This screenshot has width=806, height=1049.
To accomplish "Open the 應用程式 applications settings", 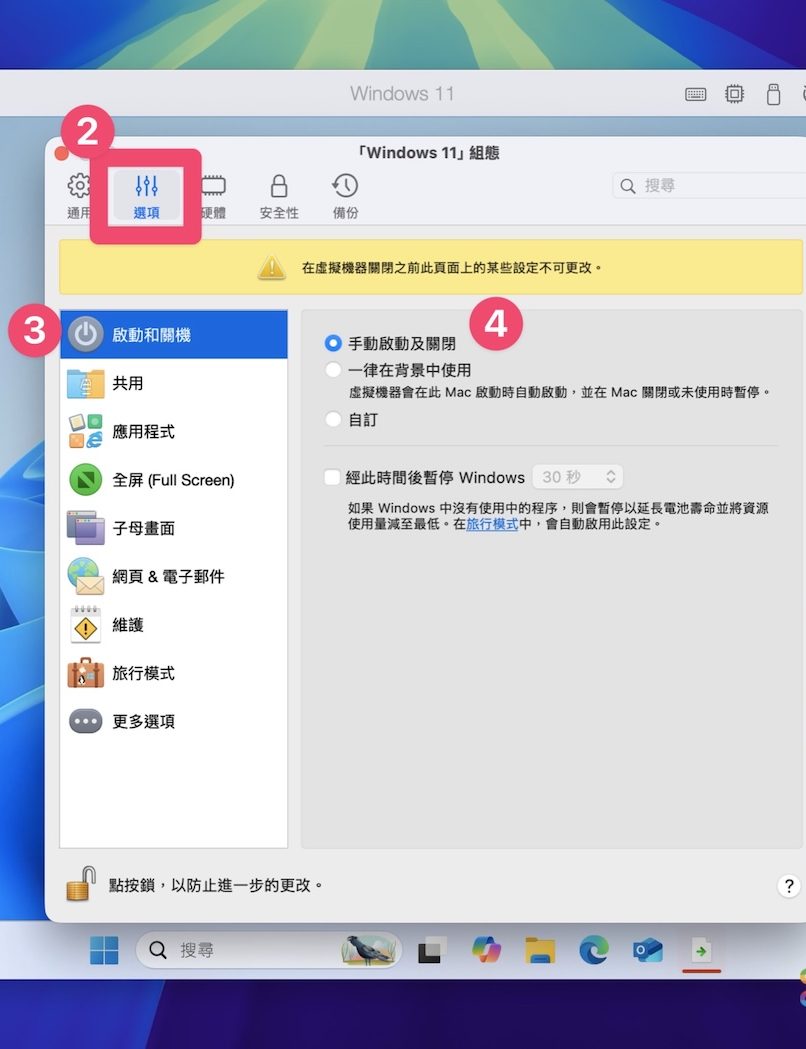I will [x=143, y=431].
